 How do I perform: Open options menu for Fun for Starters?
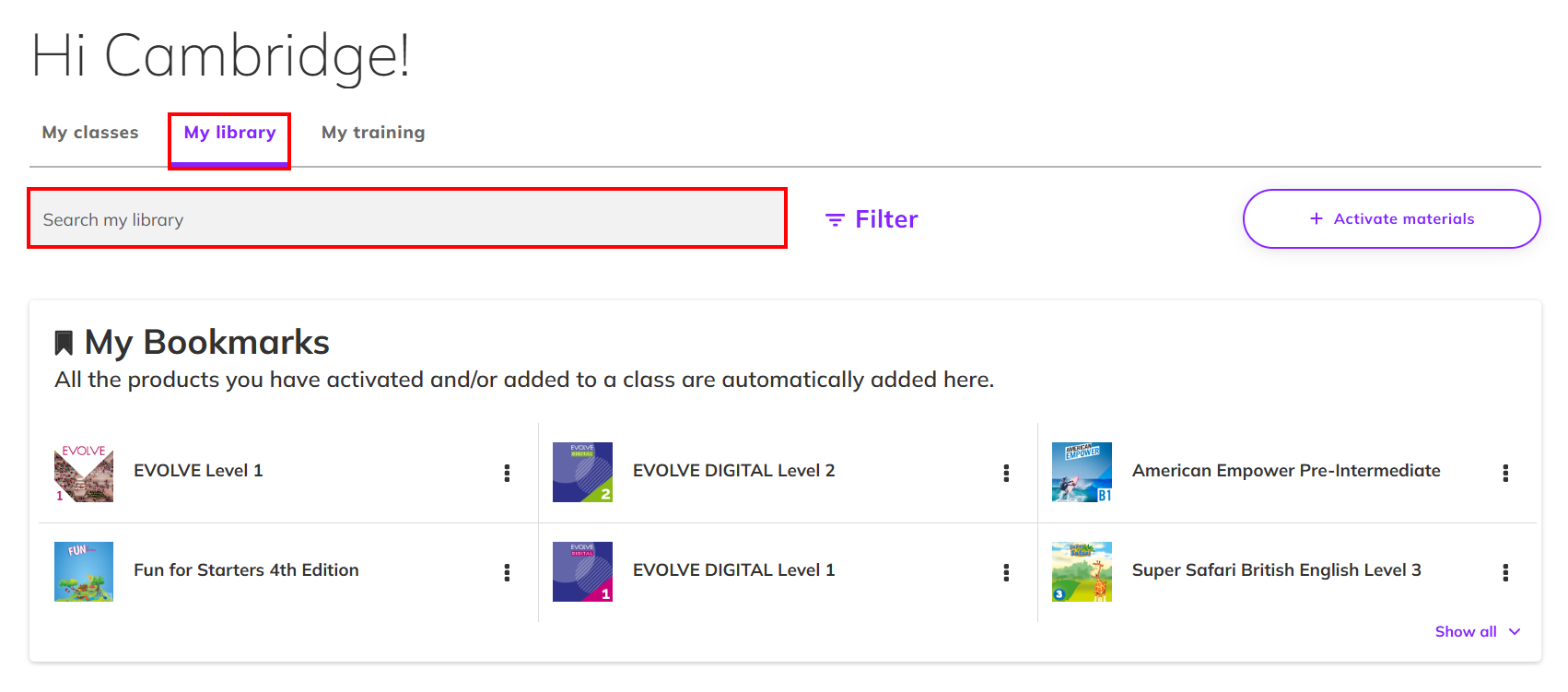(x=507, y=572)
